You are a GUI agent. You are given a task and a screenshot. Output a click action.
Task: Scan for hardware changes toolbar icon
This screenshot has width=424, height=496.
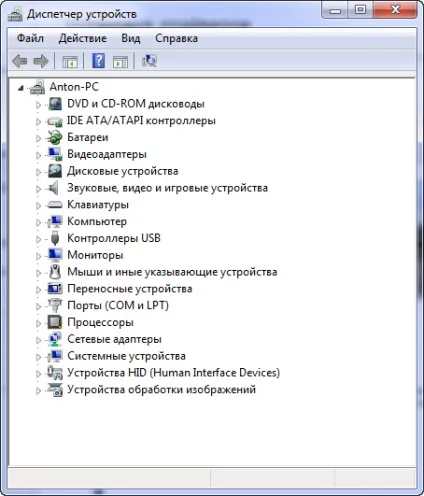tap(149, 61)
